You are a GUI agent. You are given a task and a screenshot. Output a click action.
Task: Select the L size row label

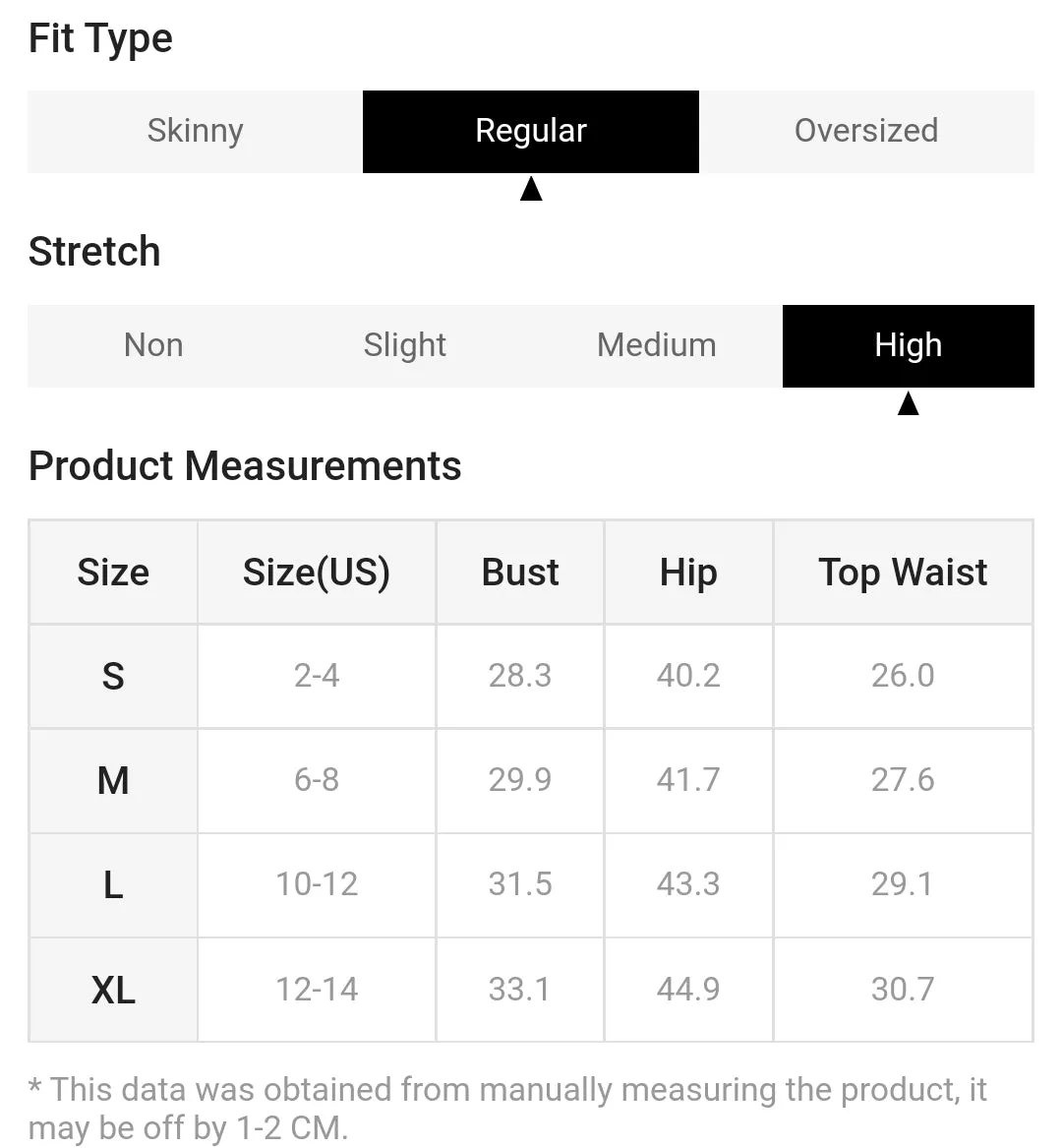pyautogui.click(x=113, y=885)
